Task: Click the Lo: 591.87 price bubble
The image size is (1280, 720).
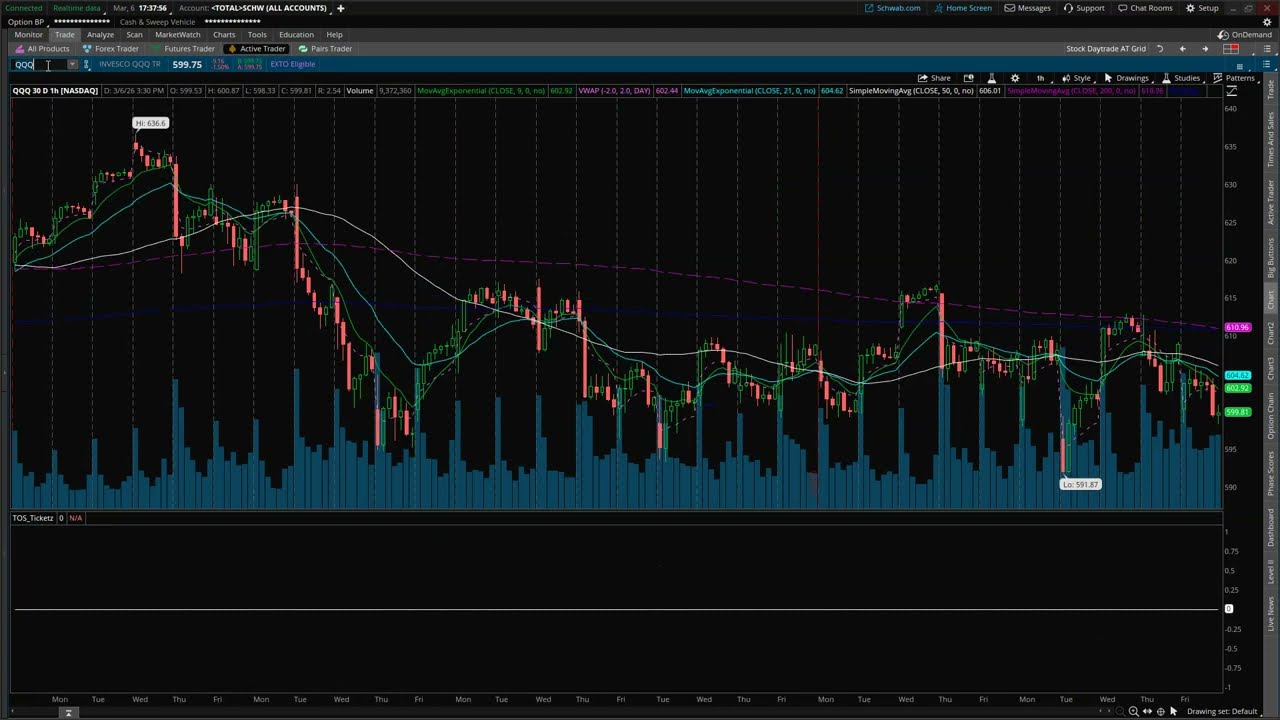Action: [1080, 484]
